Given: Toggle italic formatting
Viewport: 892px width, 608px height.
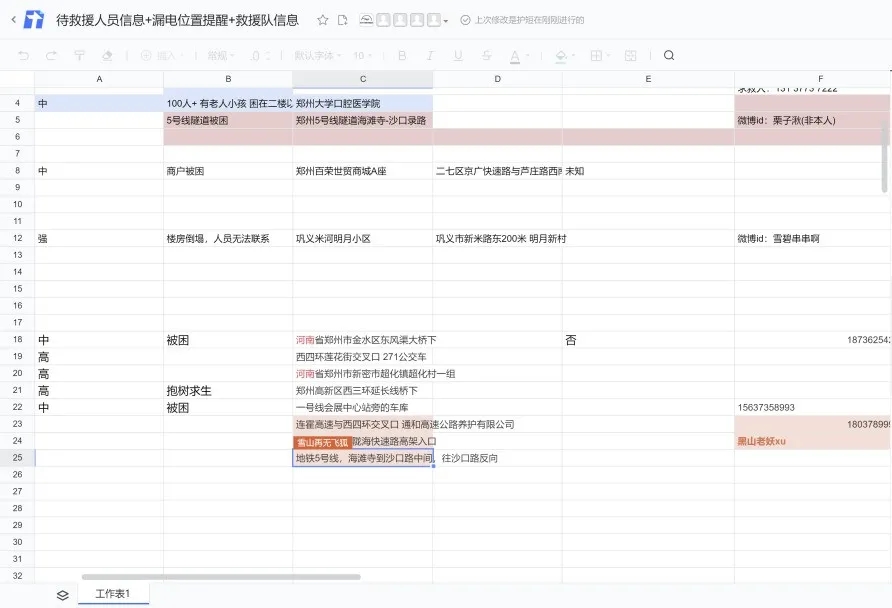Looking at the screenshot, I should [x=430, y=55].
